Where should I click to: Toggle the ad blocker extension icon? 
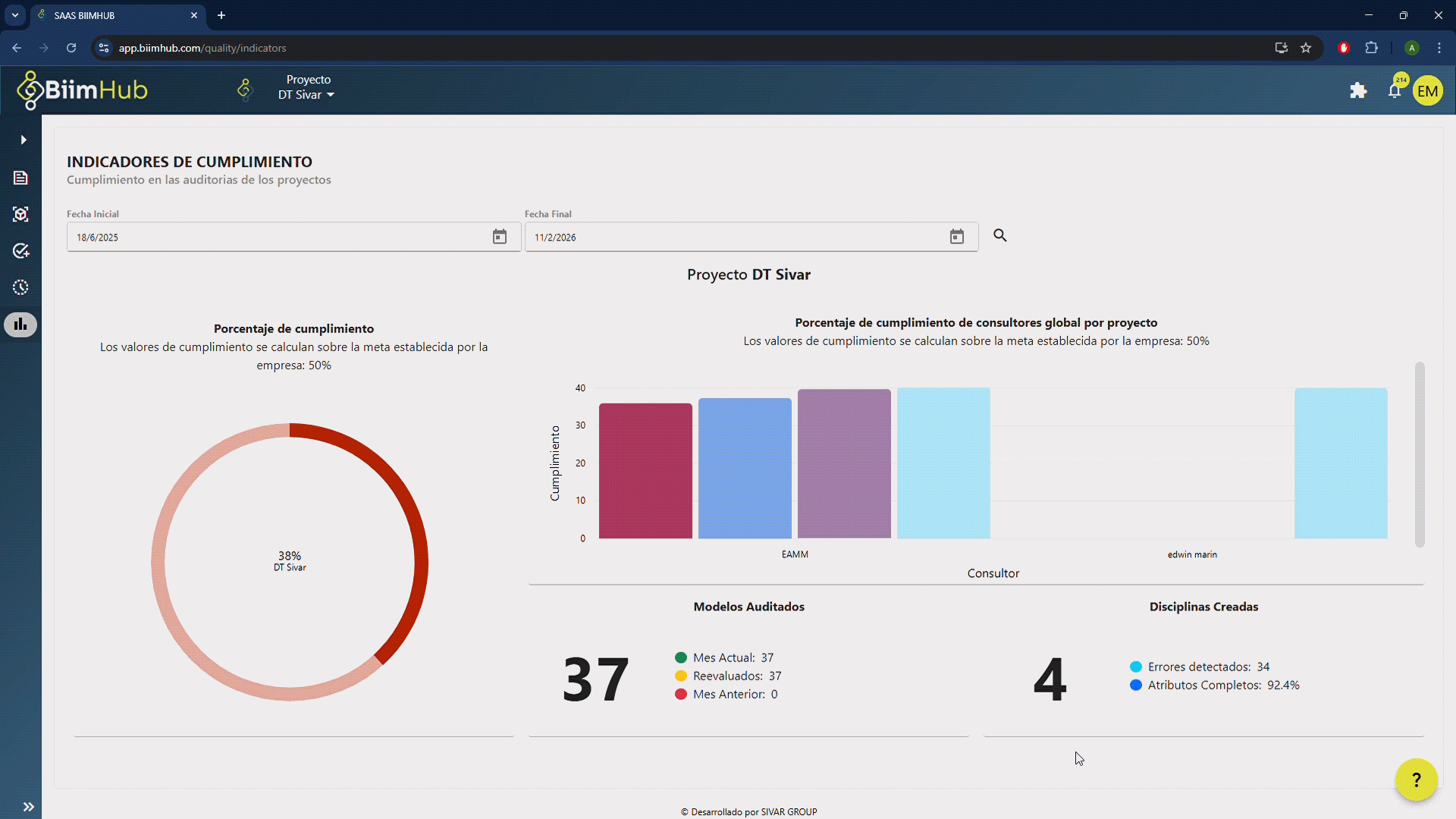click(x=1343, y=48)
